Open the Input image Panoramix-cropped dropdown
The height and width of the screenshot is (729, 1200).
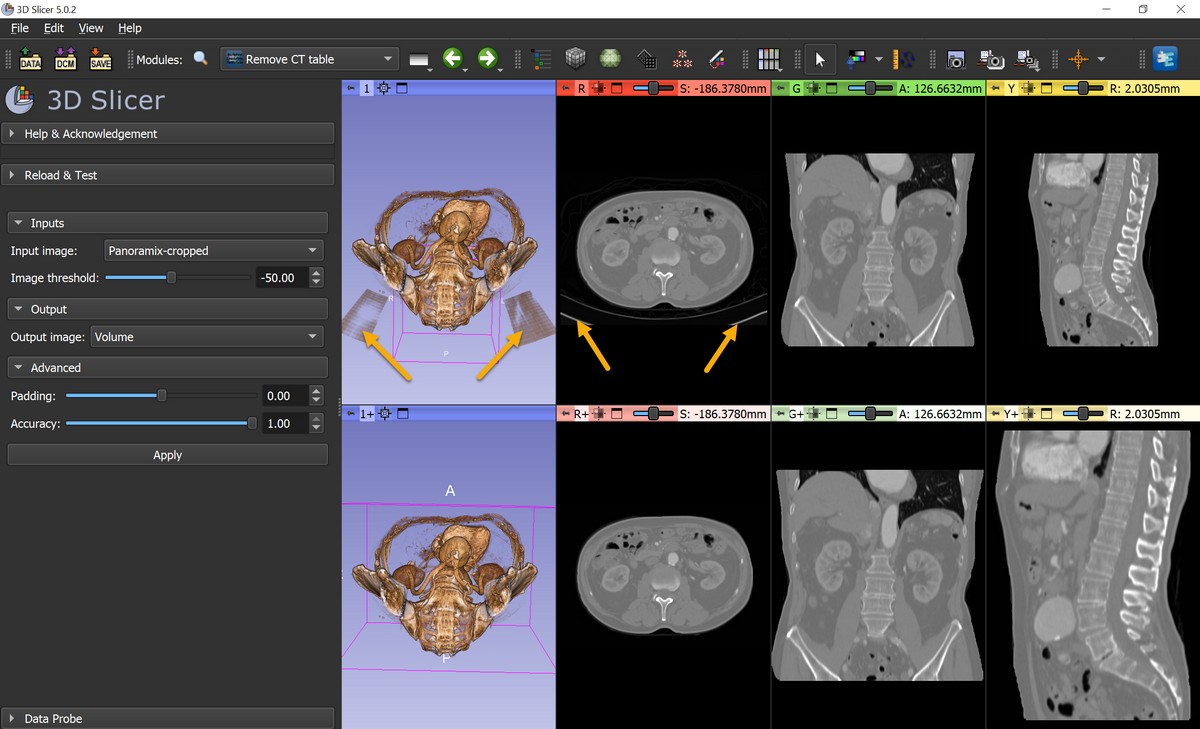point(213,250)
